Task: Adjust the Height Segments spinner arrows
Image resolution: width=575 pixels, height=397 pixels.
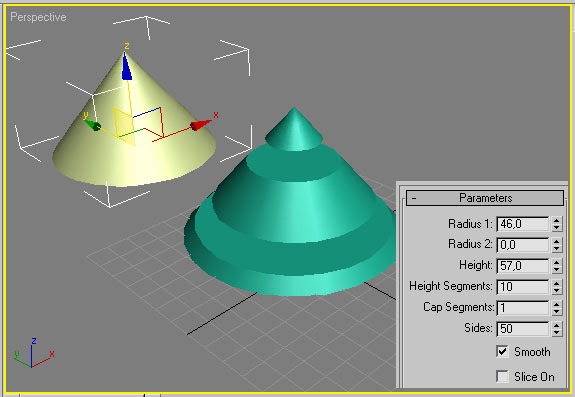Action: (x=556, y=286)
